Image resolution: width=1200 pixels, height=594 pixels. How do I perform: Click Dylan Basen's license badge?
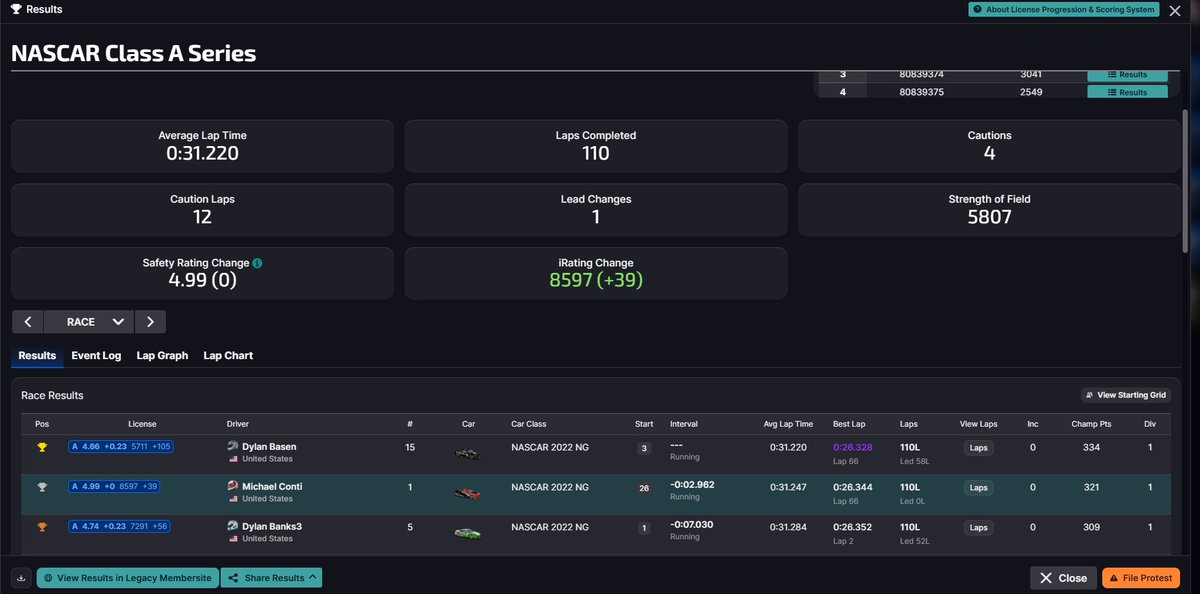pos(121,447)
